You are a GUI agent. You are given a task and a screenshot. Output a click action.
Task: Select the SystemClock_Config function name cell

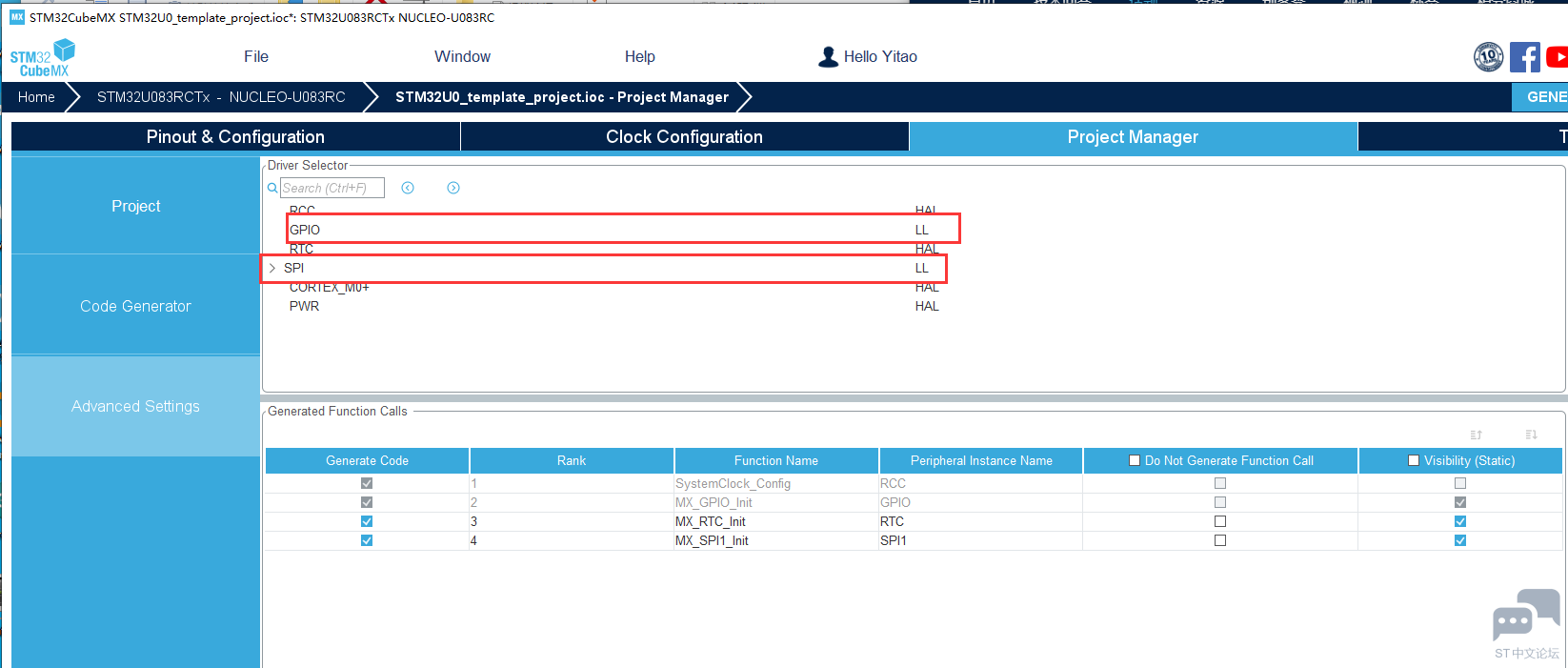point(776,483)
